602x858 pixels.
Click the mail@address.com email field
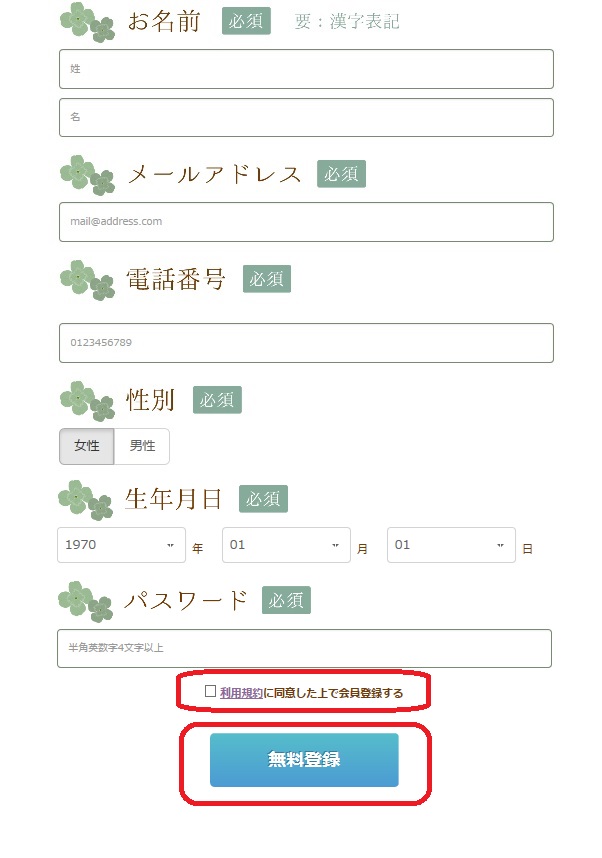point(306,222)
